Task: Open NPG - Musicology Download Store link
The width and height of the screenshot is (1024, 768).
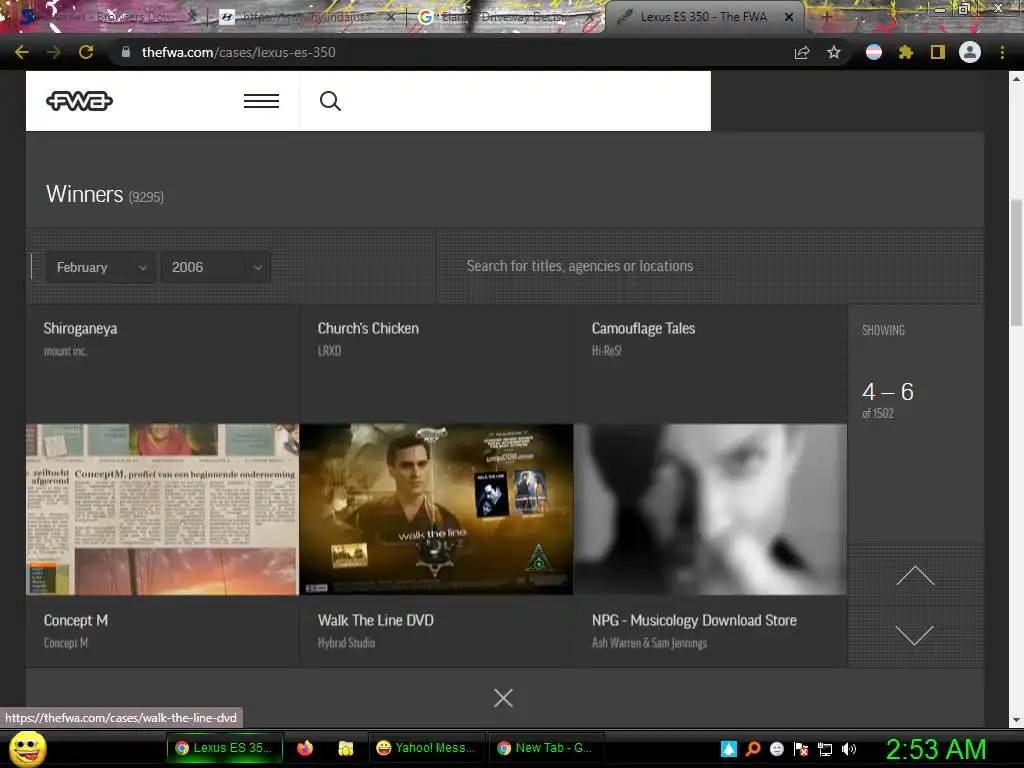Action: click(x=694, y=620)
